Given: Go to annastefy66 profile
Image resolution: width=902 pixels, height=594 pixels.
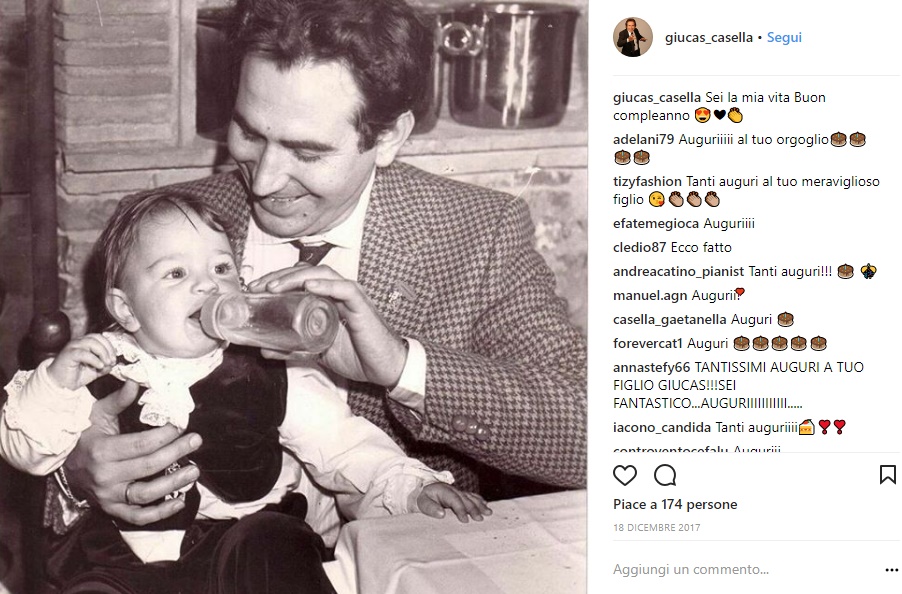Looking at the screenshot, I should (x=651, y=367).
